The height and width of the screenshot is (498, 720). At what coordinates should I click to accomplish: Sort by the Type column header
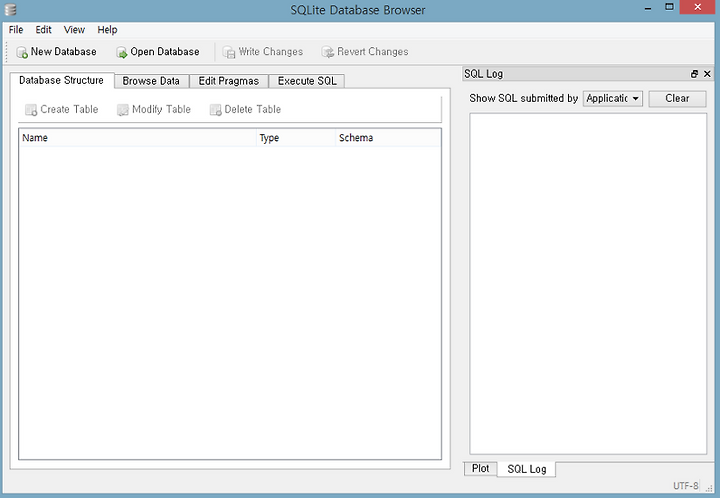coord(296,138)
